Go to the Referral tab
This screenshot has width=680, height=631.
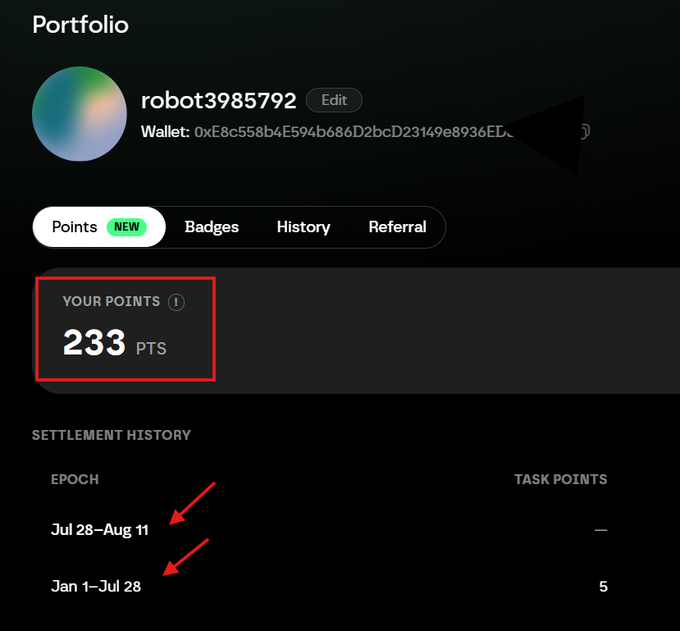[397, 227]
